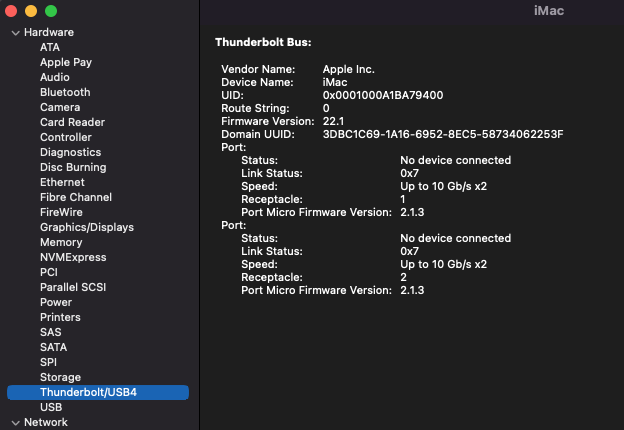The height and width of the screenshot is (430, 624).
Task: Collapse the Network section chevron
Action: pos(16,423)
